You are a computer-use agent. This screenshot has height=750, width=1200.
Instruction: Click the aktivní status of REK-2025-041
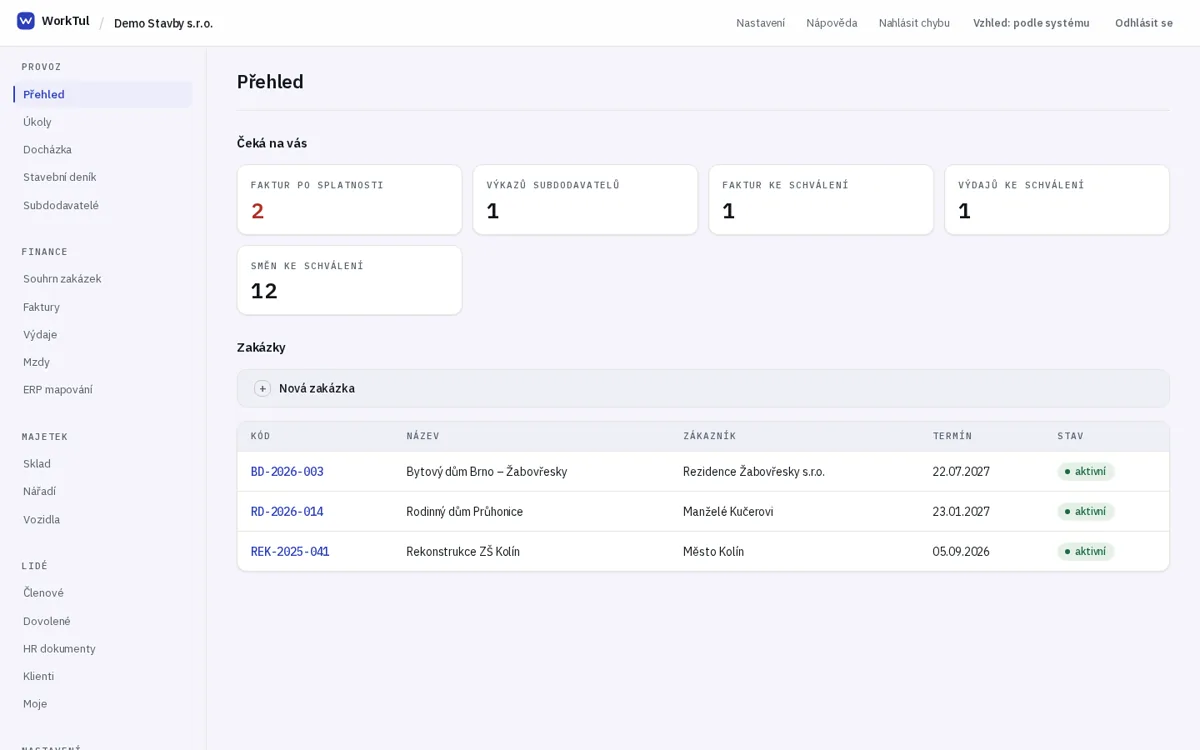coord(1086,552)
